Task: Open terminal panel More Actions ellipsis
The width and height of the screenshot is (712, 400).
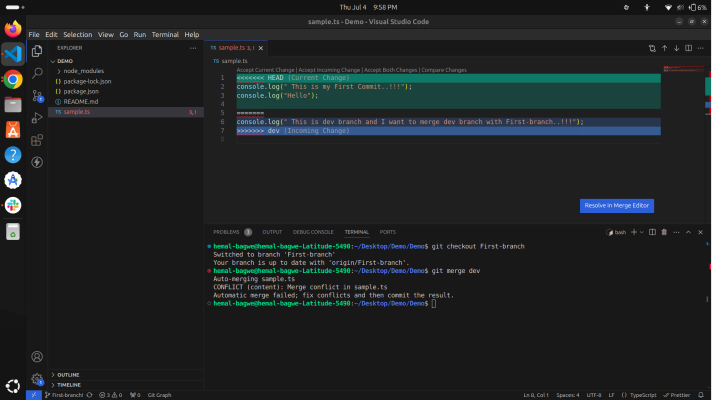Action: click(676, 232)
